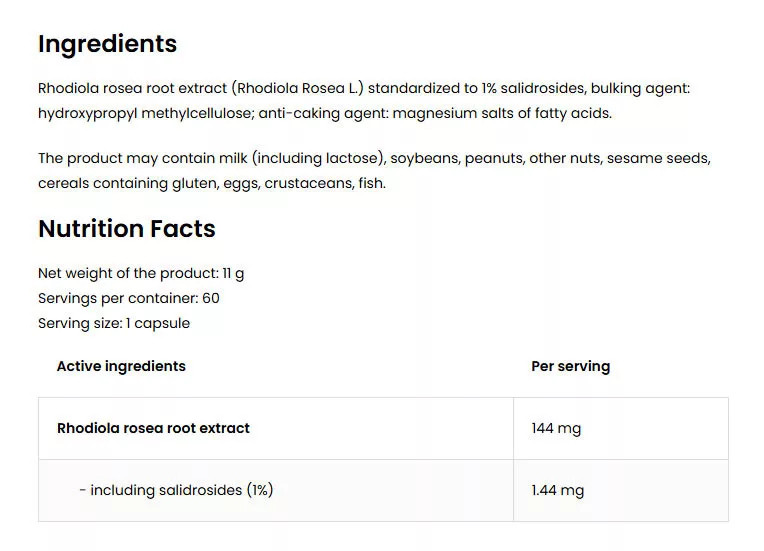Select the "Per serving" column header

tap(570, 366)
